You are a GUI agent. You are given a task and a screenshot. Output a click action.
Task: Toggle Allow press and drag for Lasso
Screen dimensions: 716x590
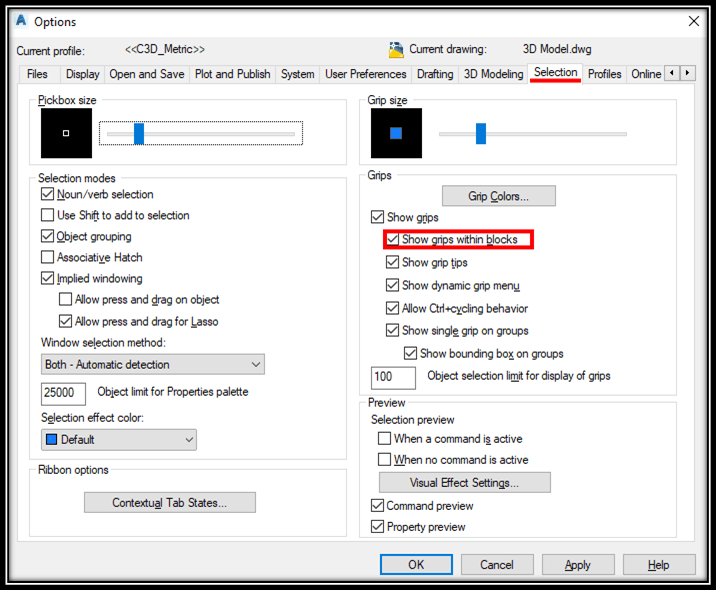pyautogui.click(x=65, y=321)
